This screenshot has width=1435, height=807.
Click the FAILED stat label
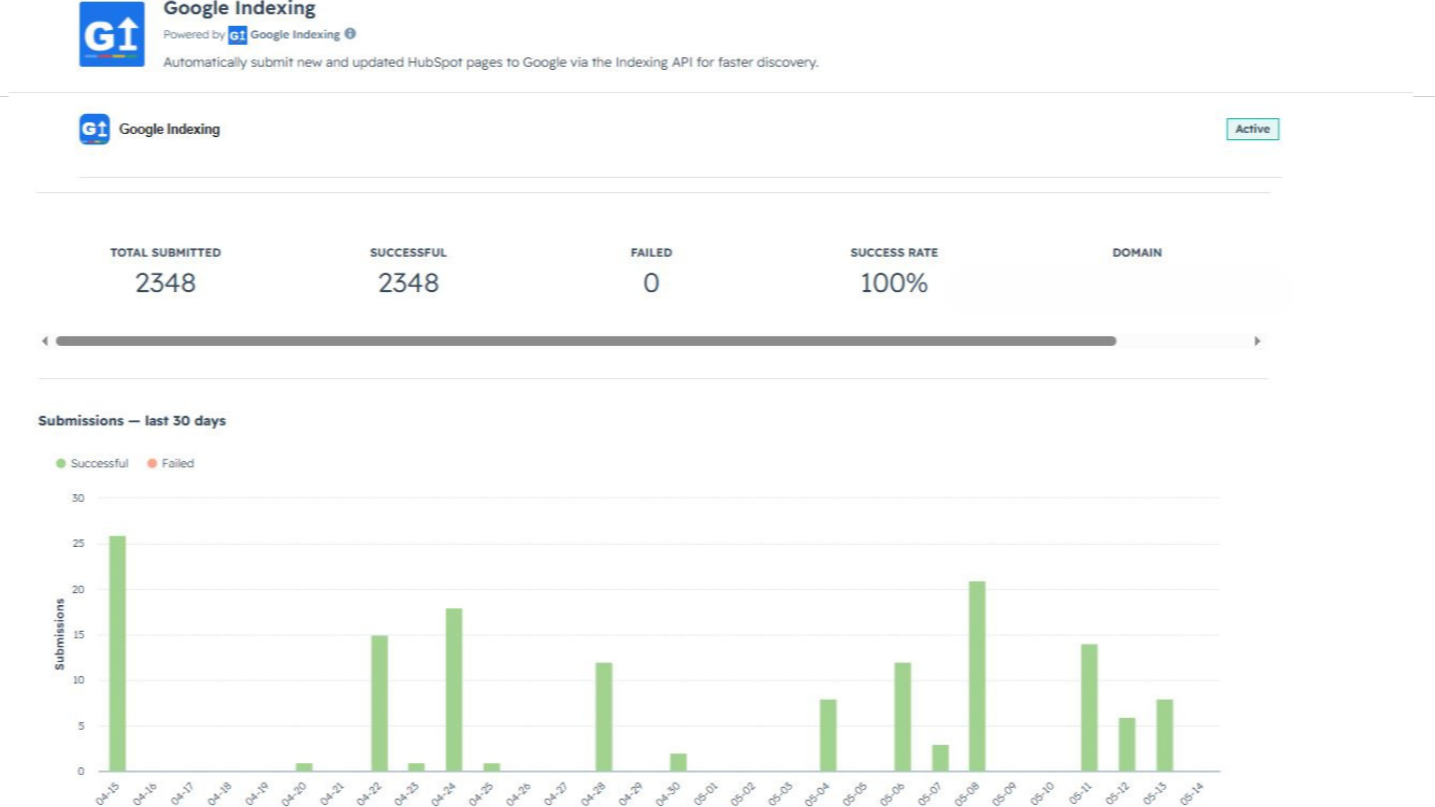(x=651, y=253)
